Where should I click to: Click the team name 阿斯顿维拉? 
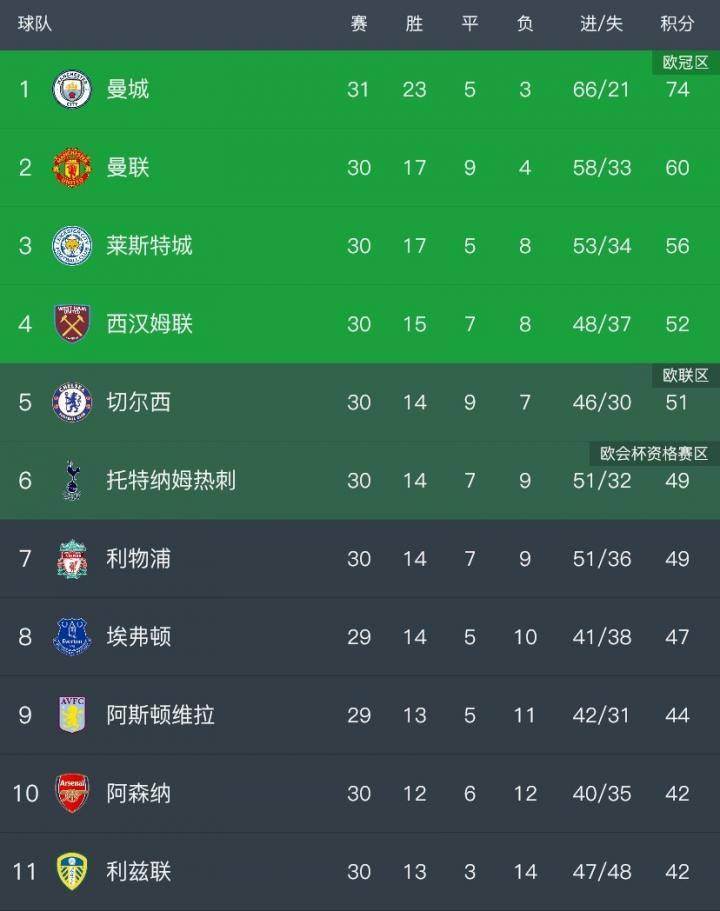point(160,715)
